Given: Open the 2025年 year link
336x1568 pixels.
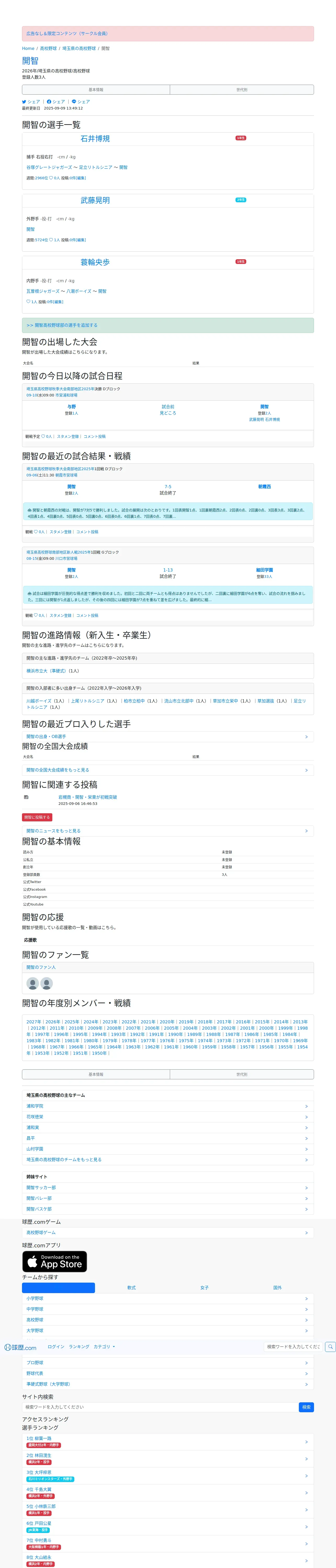Looking at the screenshot, I should tap(71, 1022).
